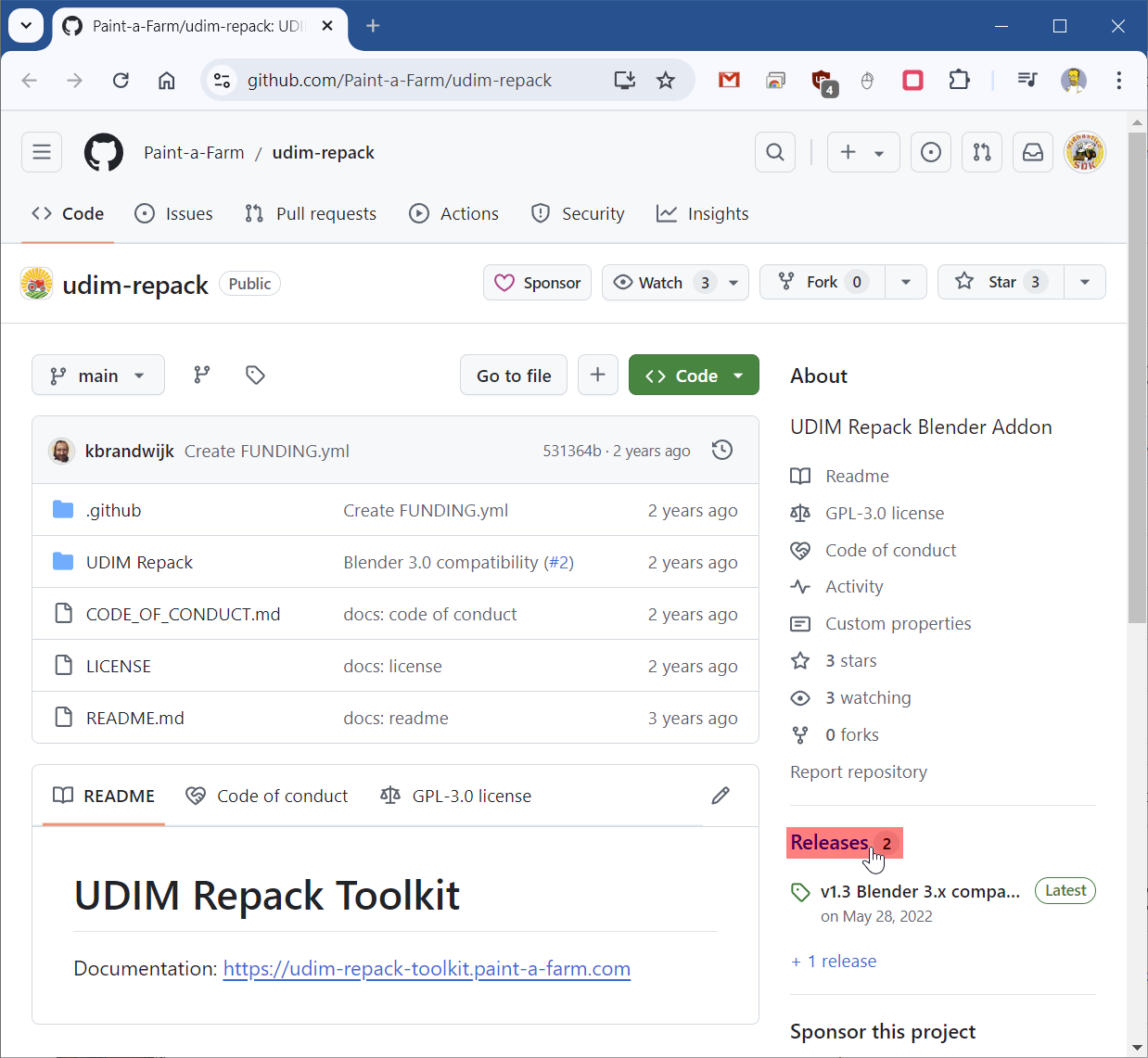The width and height of the screenshot is (1148, 1058).
Task: View site information icon in the address bar
Action: (x=223, y=80)
